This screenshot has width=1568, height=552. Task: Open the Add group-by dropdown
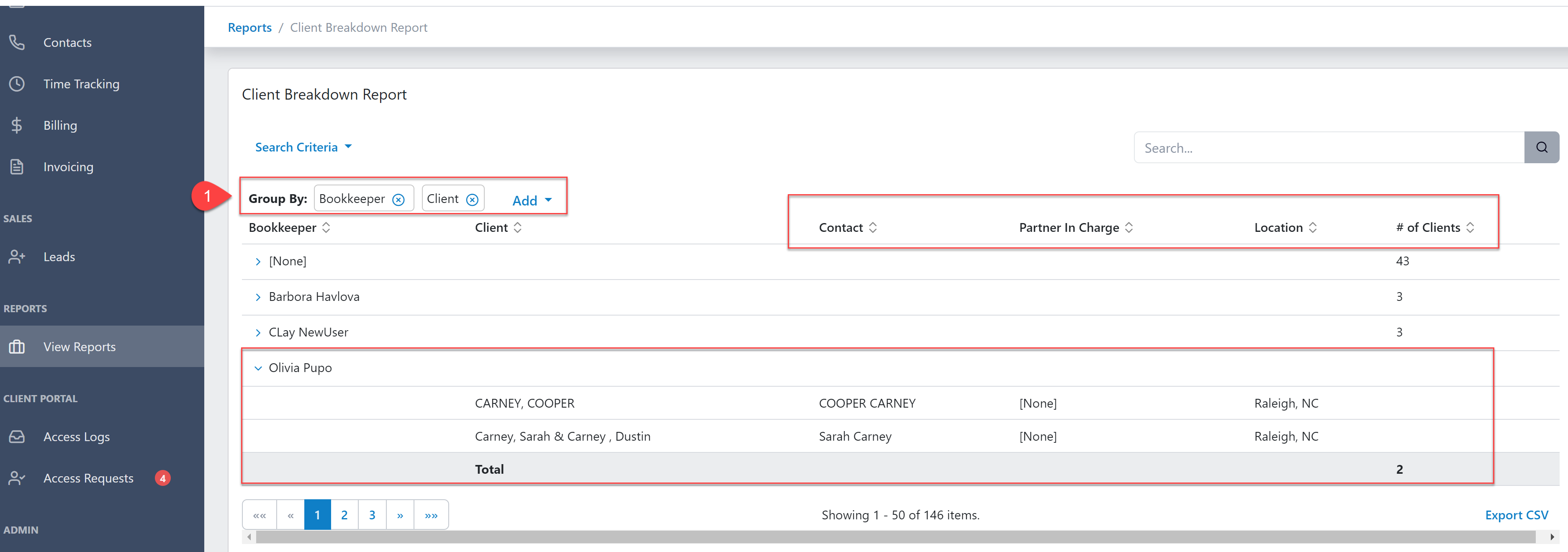click(x=532, y=200)
